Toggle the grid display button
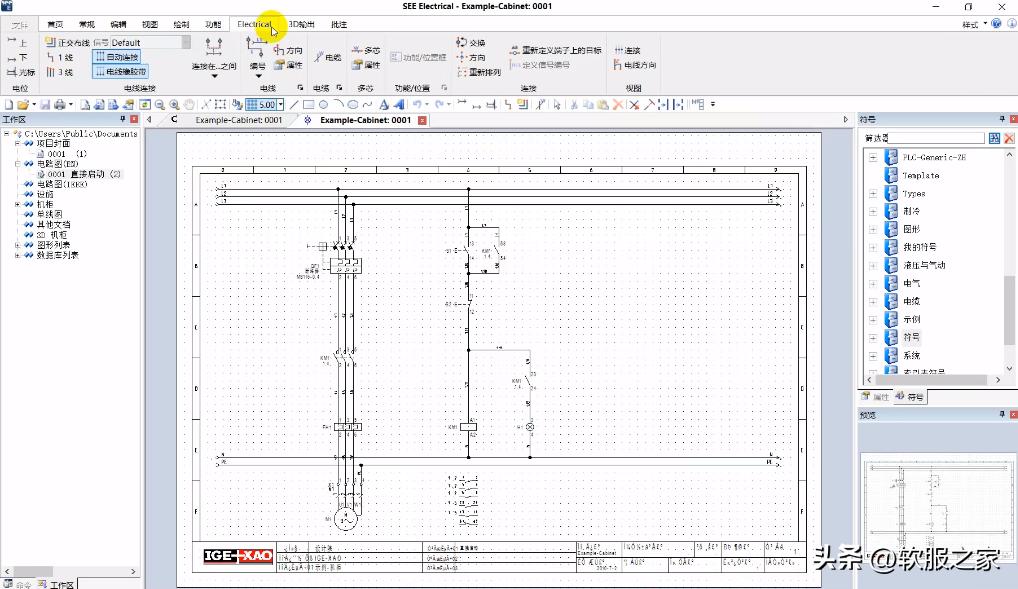Screen dimensions: 1018x589 coord(252,104)
